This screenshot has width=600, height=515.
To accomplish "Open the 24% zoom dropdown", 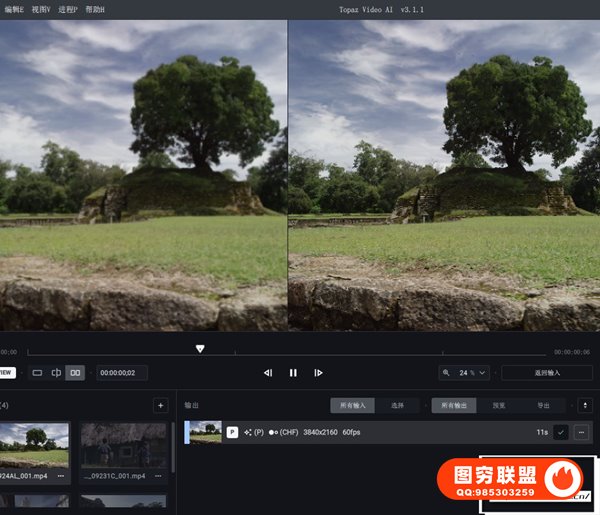I will tap(465, 373).
